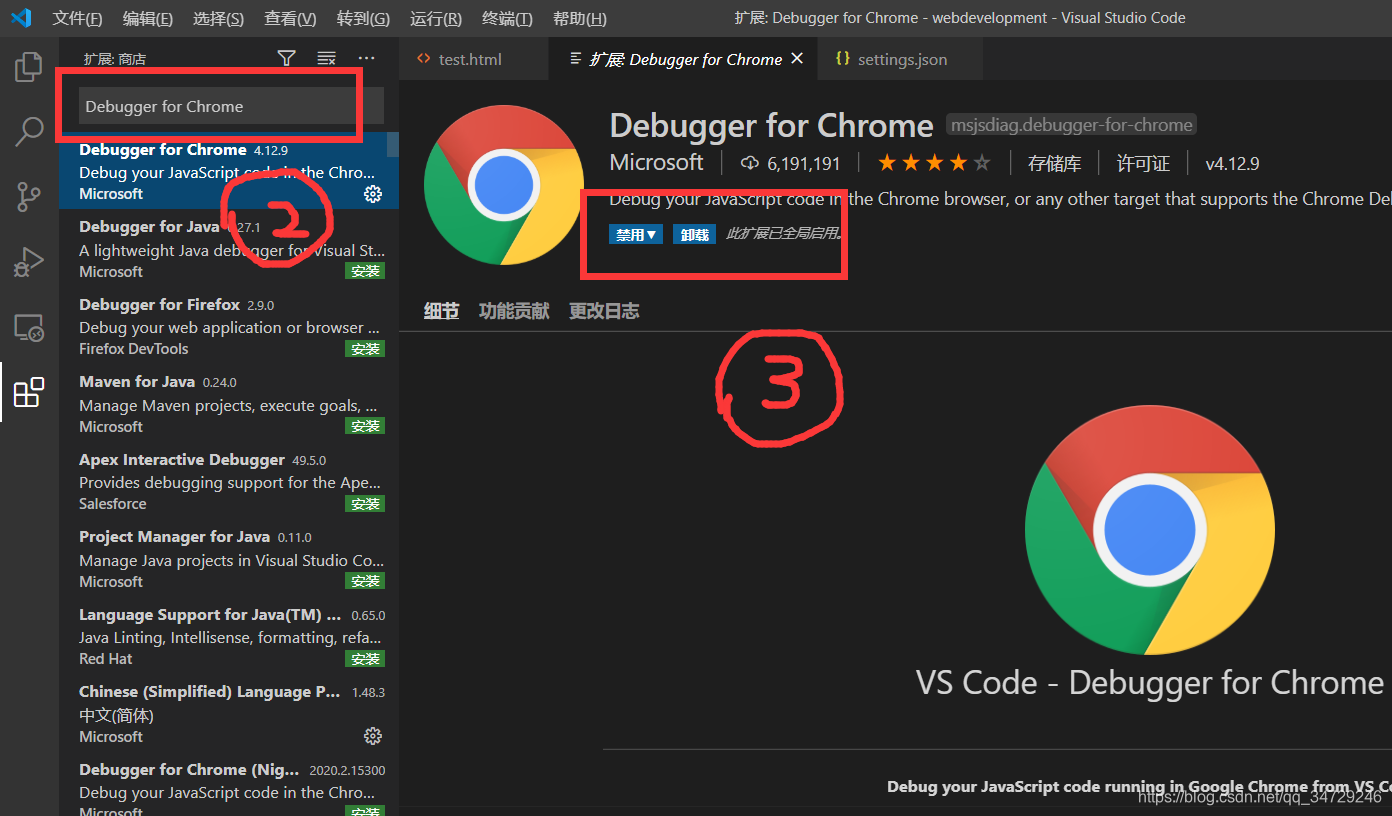Open the Explorer sidebar icon

click(x=27, y=66)
